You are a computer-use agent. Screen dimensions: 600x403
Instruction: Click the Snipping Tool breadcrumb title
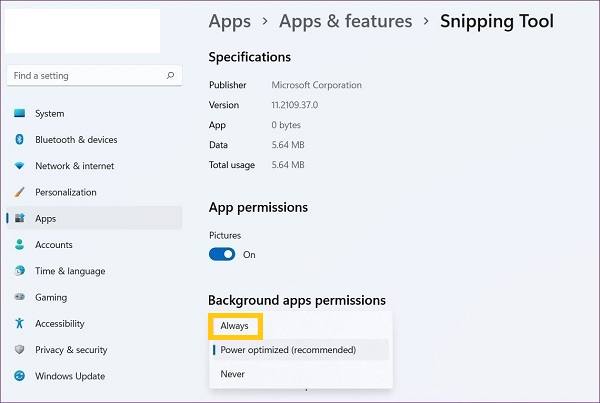pyautogui.click(x=497, y=21)
